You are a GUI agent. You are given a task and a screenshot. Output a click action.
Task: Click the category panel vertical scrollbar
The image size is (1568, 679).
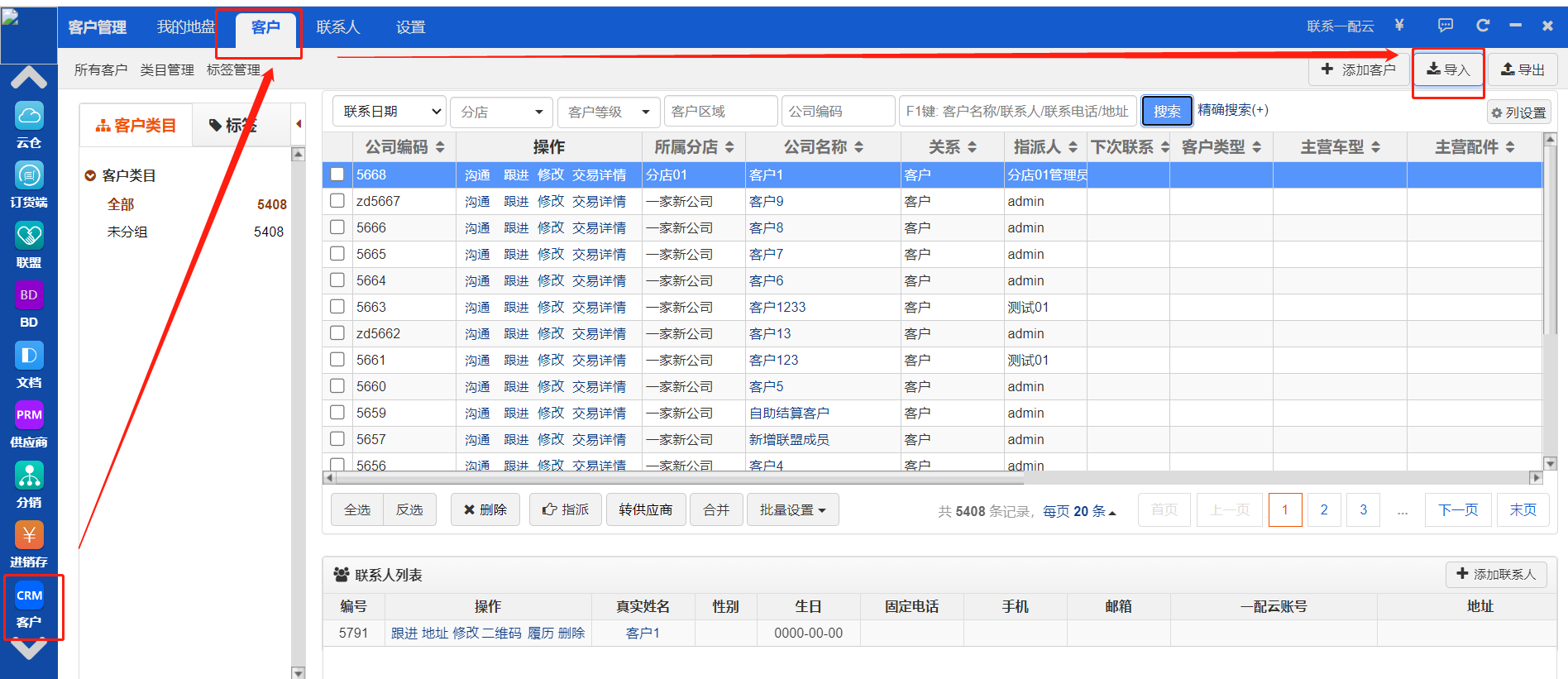(299, 413)
